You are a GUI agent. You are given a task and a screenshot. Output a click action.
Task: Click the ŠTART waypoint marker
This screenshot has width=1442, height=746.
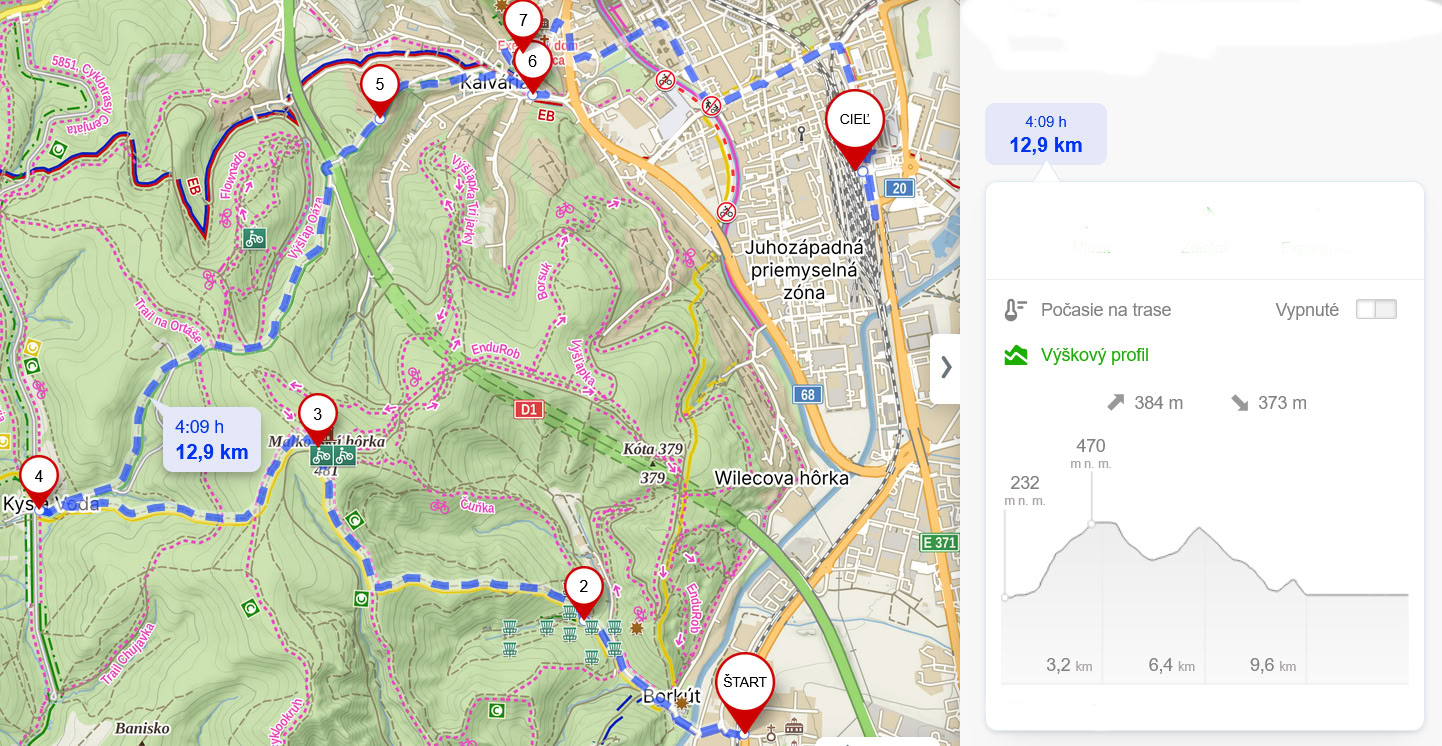coord(744,686)
